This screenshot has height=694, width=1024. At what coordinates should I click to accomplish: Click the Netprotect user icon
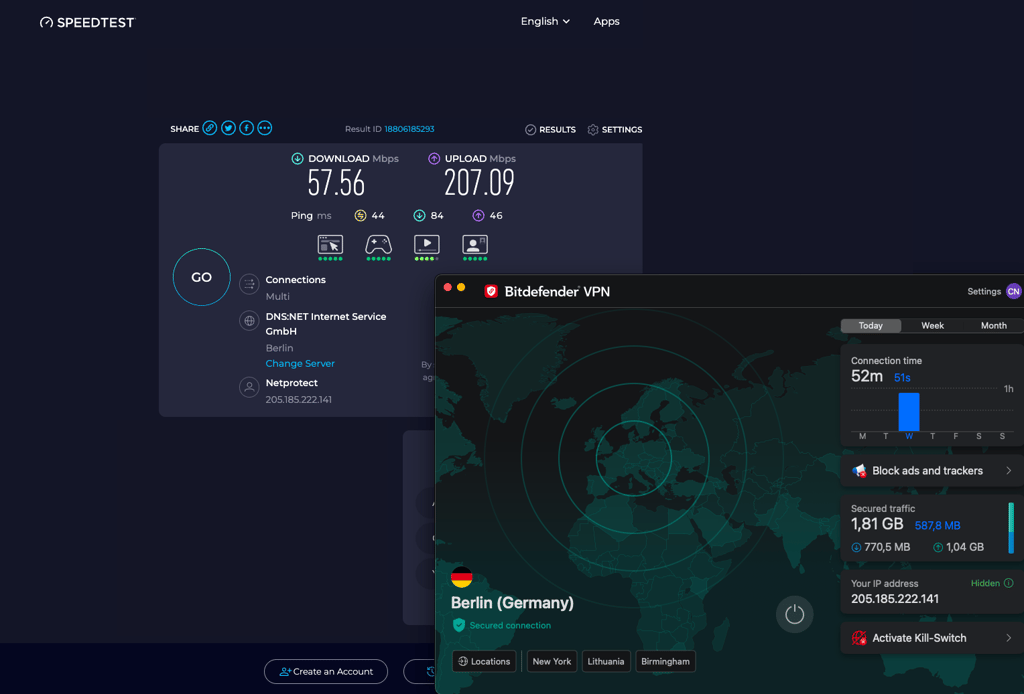tap(249, 387)
